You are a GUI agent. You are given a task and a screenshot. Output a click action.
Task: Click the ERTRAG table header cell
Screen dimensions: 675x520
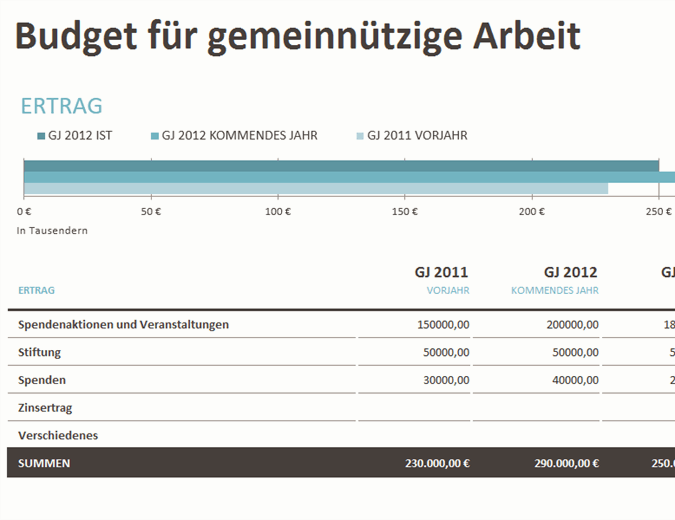36,290
